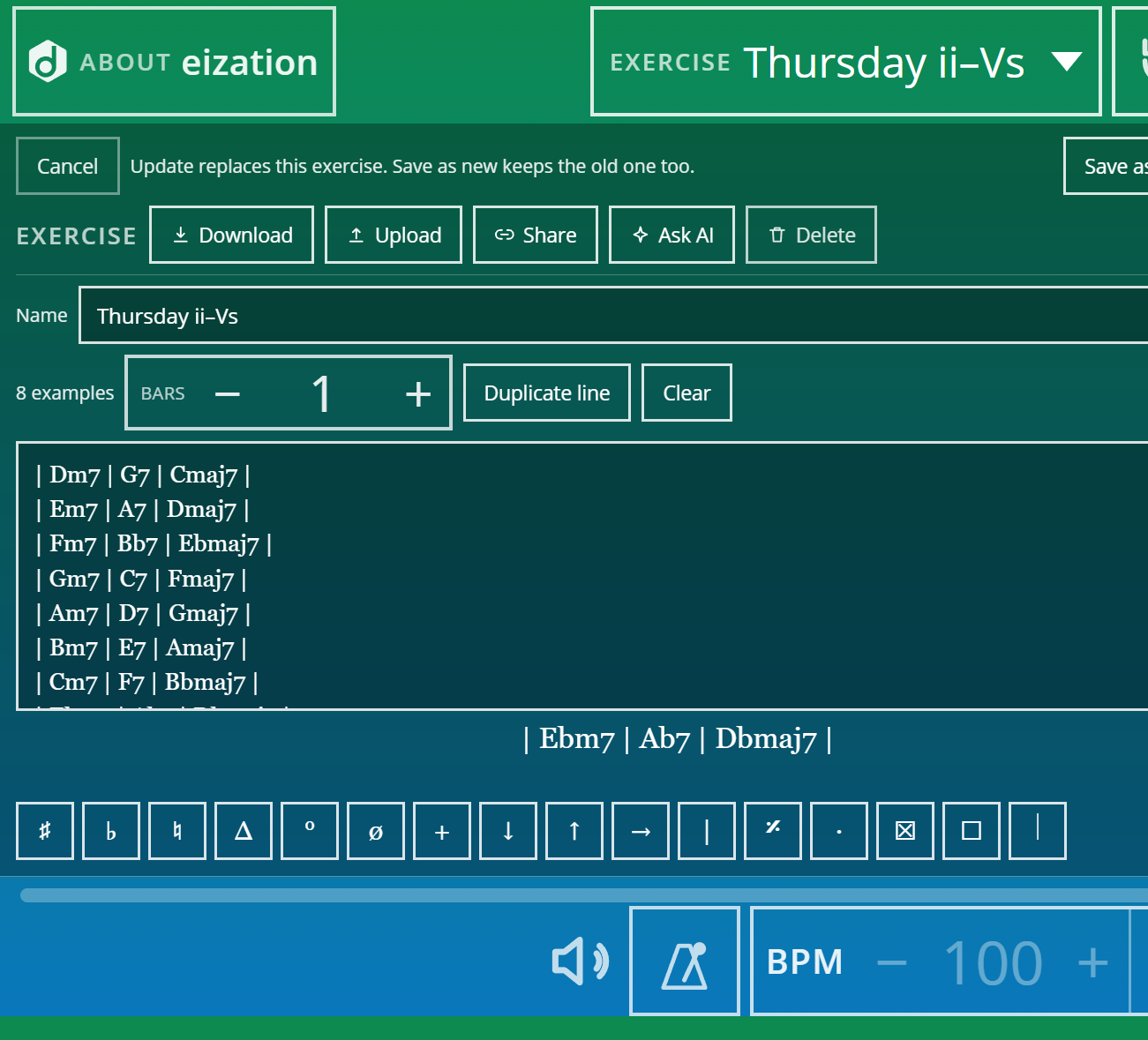Image resolution: width=1148 pixels, height=1040 pixels.
Task: Insert the crossed box symbol
Action: click(x=905, y=830)
